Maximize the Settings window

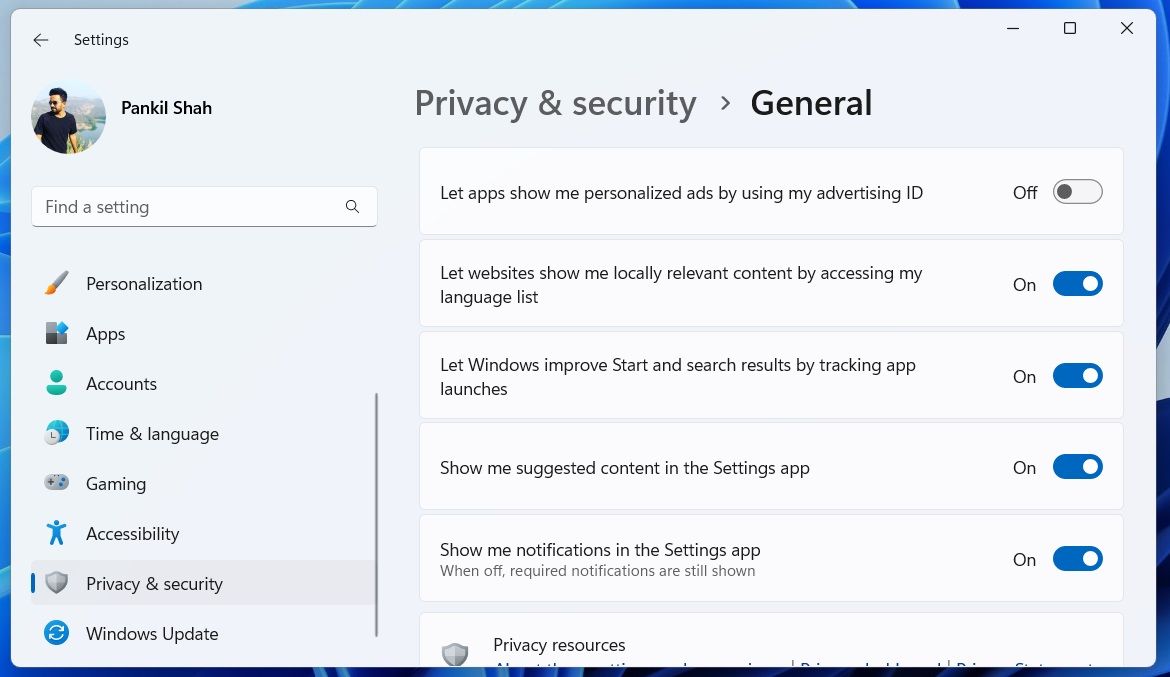(1070, 28)
